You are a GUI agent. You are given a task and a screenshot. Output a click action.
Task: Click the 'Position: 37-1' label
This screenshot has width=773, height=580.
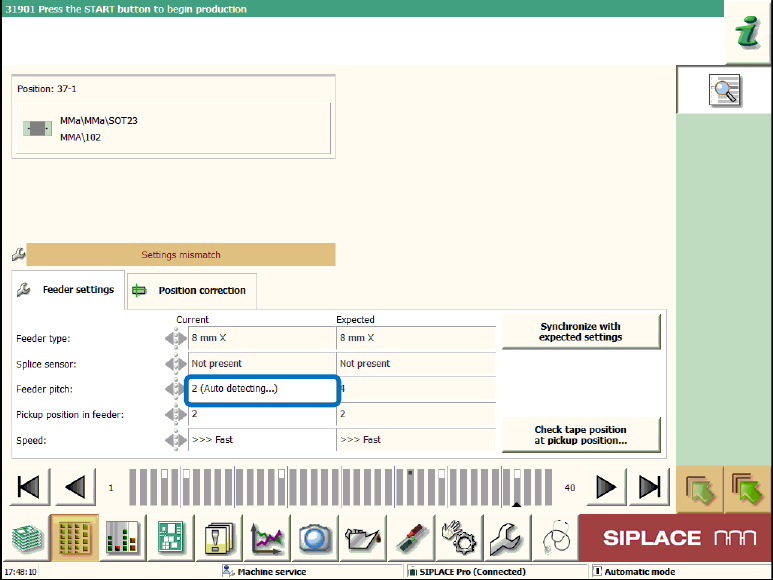click(x=47, y=89)
